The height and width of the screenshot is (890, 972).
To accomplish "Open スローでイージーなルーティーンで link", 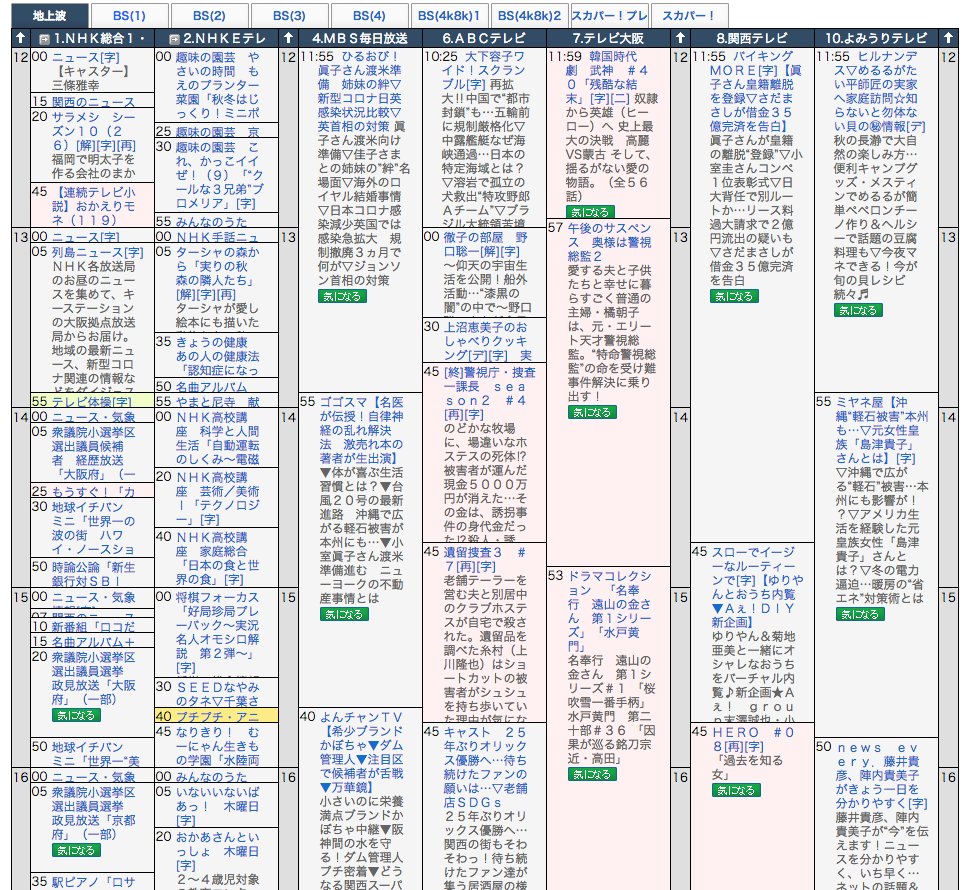I will (x=758, y=587).
